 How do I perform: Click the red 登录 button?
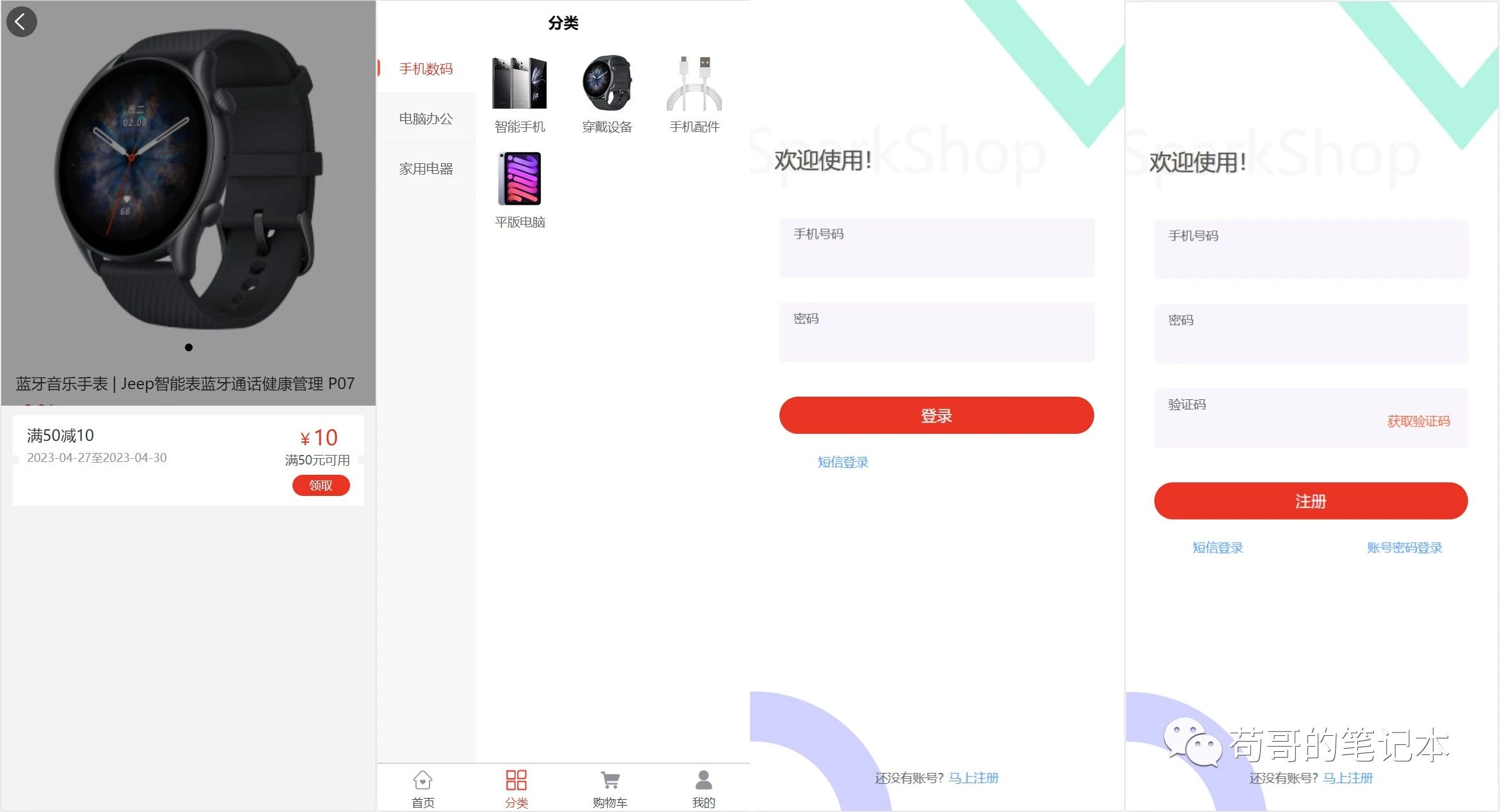[936, 415]
